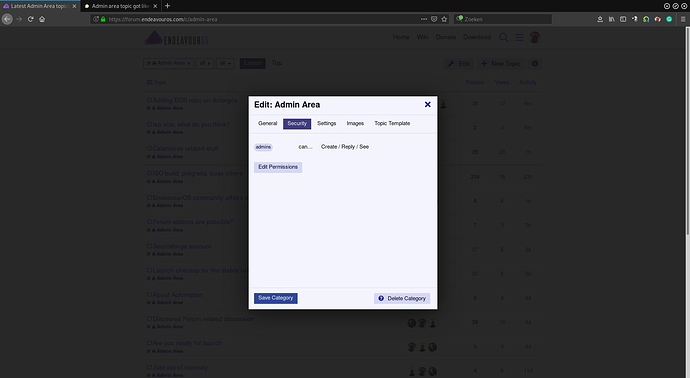Close the Admin area topic browser tab
Viewport: 690px width, 378px height.
155,6
